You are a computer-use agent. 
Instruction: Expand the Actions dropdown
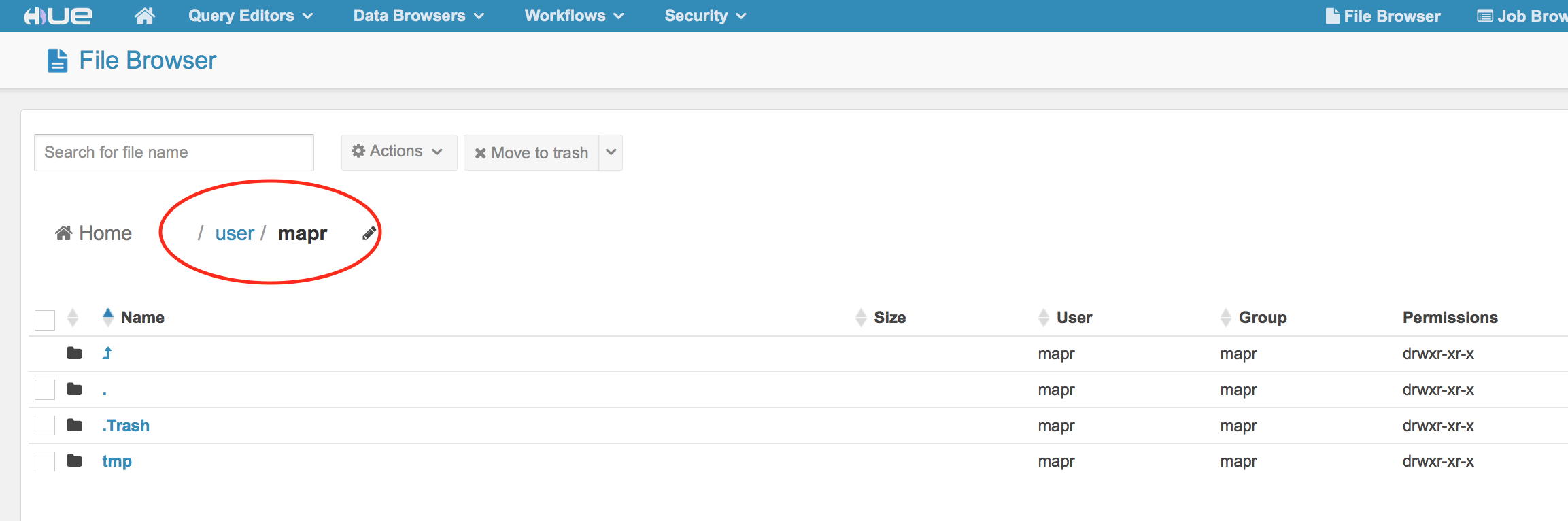(x=398, y=152)
